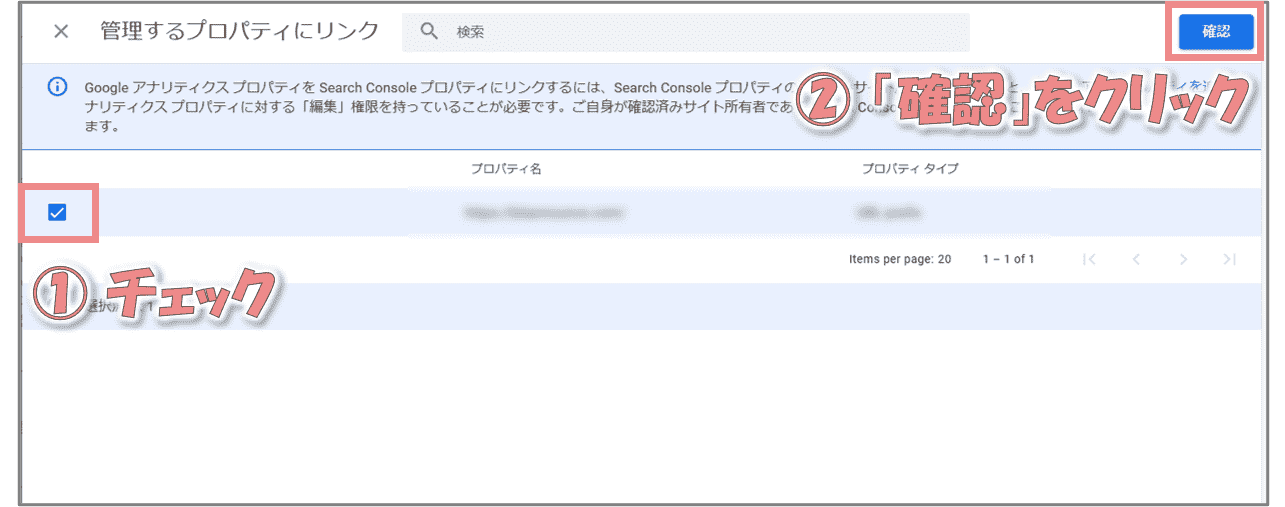
Task: Select the blurred property name cell
Action: [x=544, y=213]
